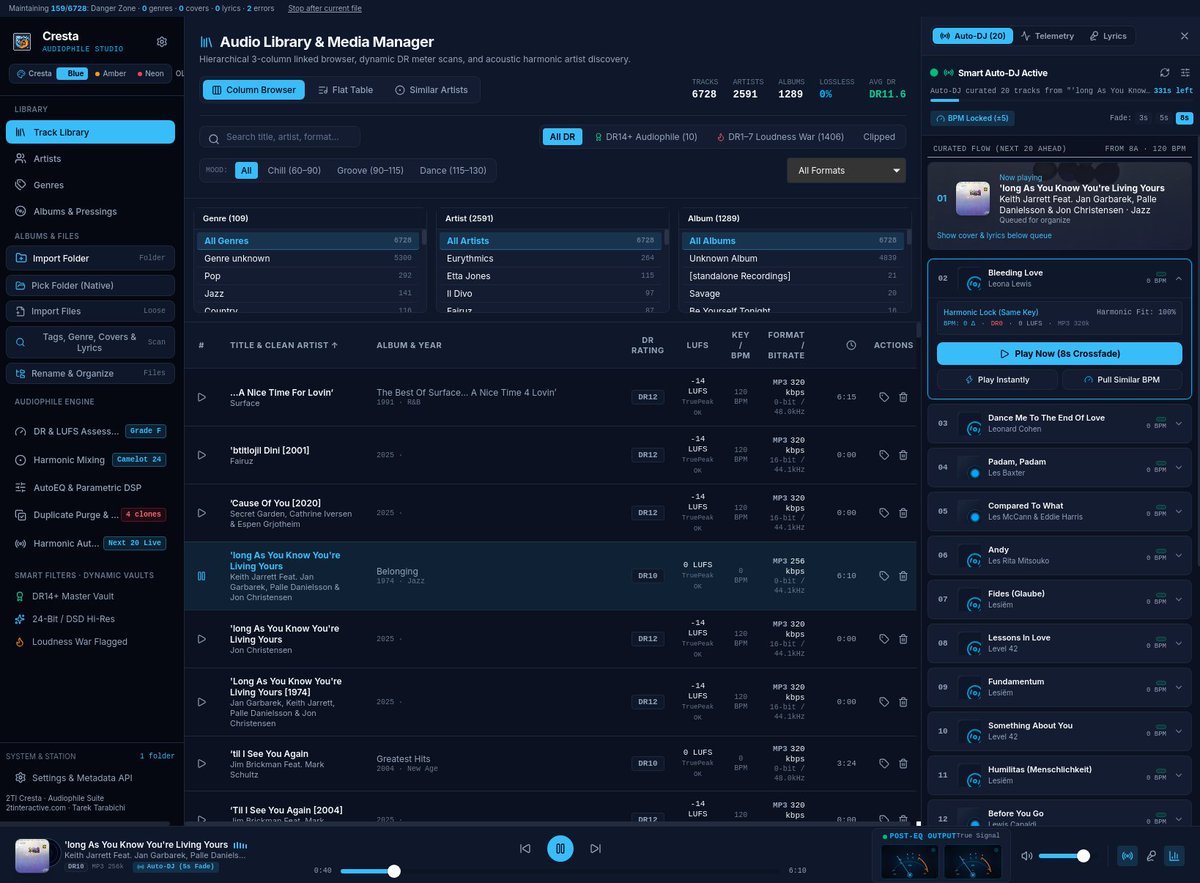Click Play Now (8s Crossfade)

(1059, 354)
